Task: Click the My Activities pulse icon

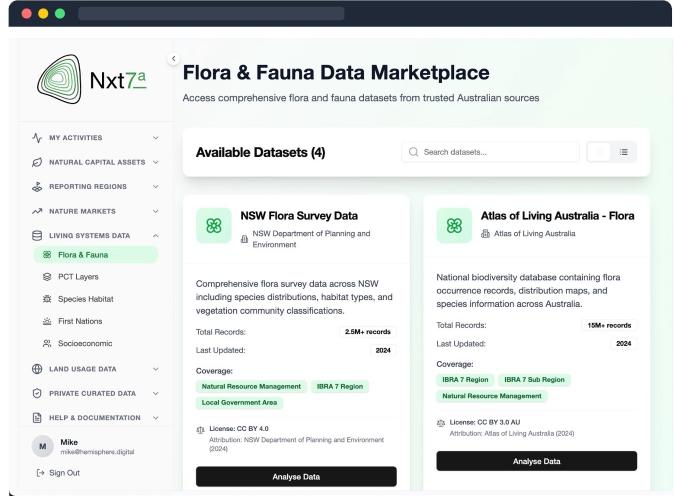Action: [x=37, y=138]
